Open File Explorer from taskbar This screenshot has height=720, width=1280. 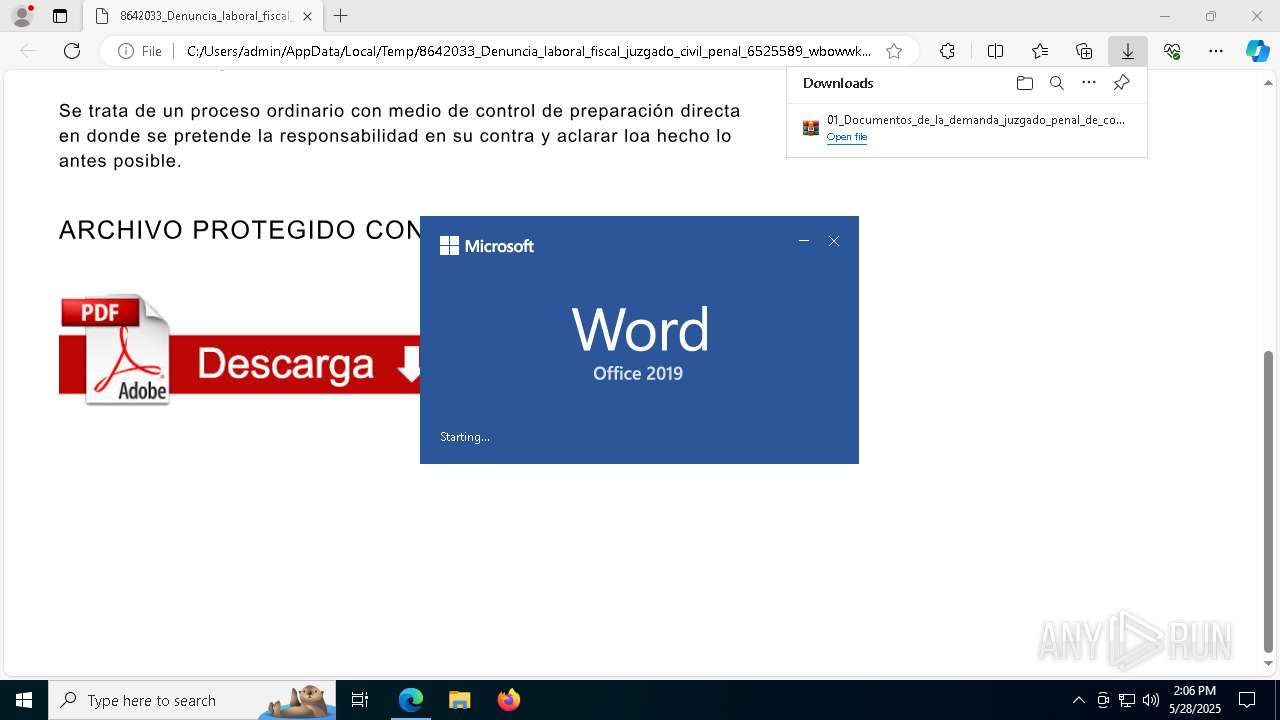pyautogui.click(x=459, y=700)
